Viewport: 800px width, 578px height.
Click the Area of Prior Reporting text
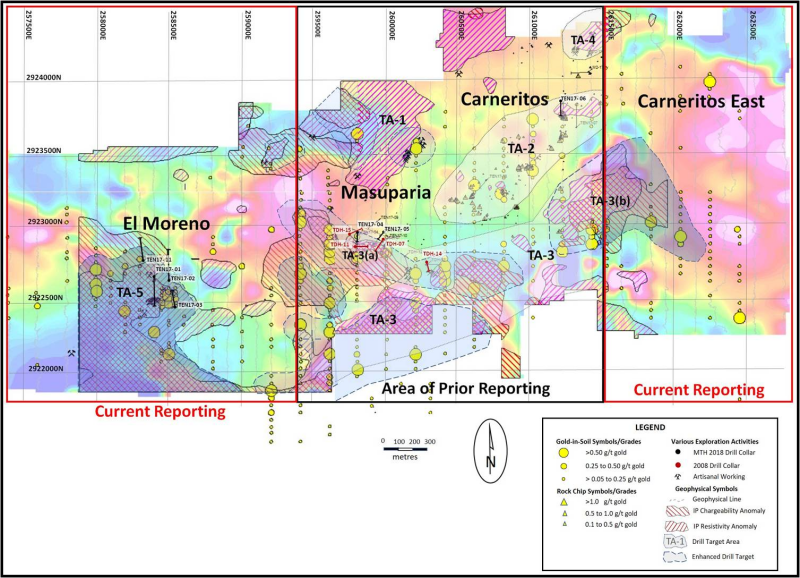(467, 388)
